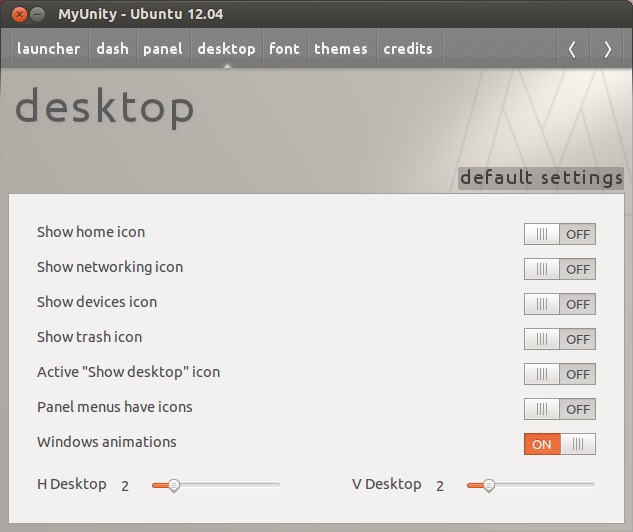Click the "Windows animations" label
The width and height of the screenshot is (633, 532).
(107, 442)
